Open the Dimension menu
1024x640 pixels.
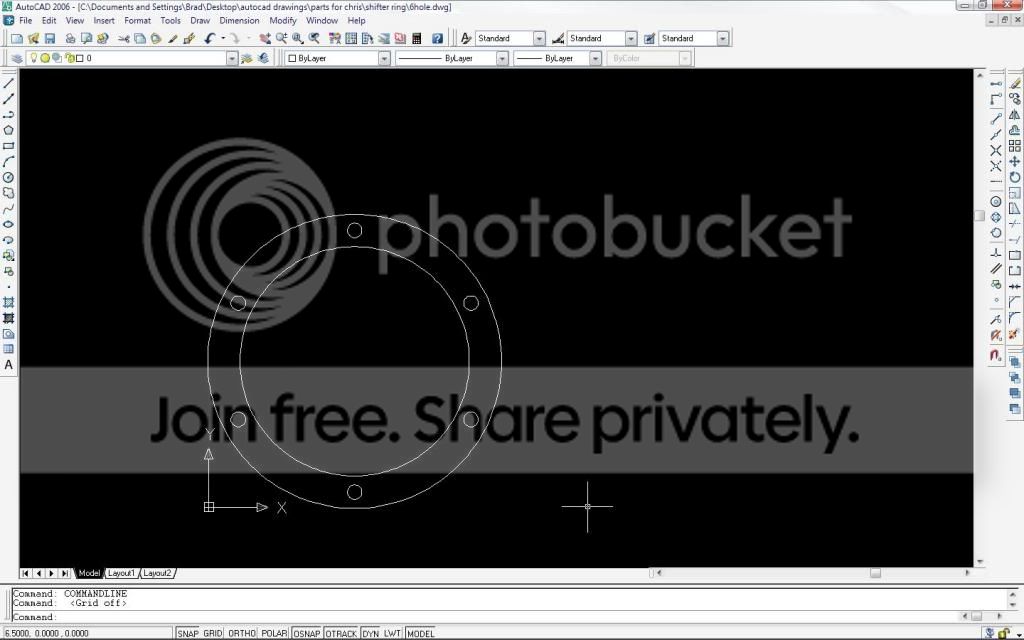click(239, 20)
